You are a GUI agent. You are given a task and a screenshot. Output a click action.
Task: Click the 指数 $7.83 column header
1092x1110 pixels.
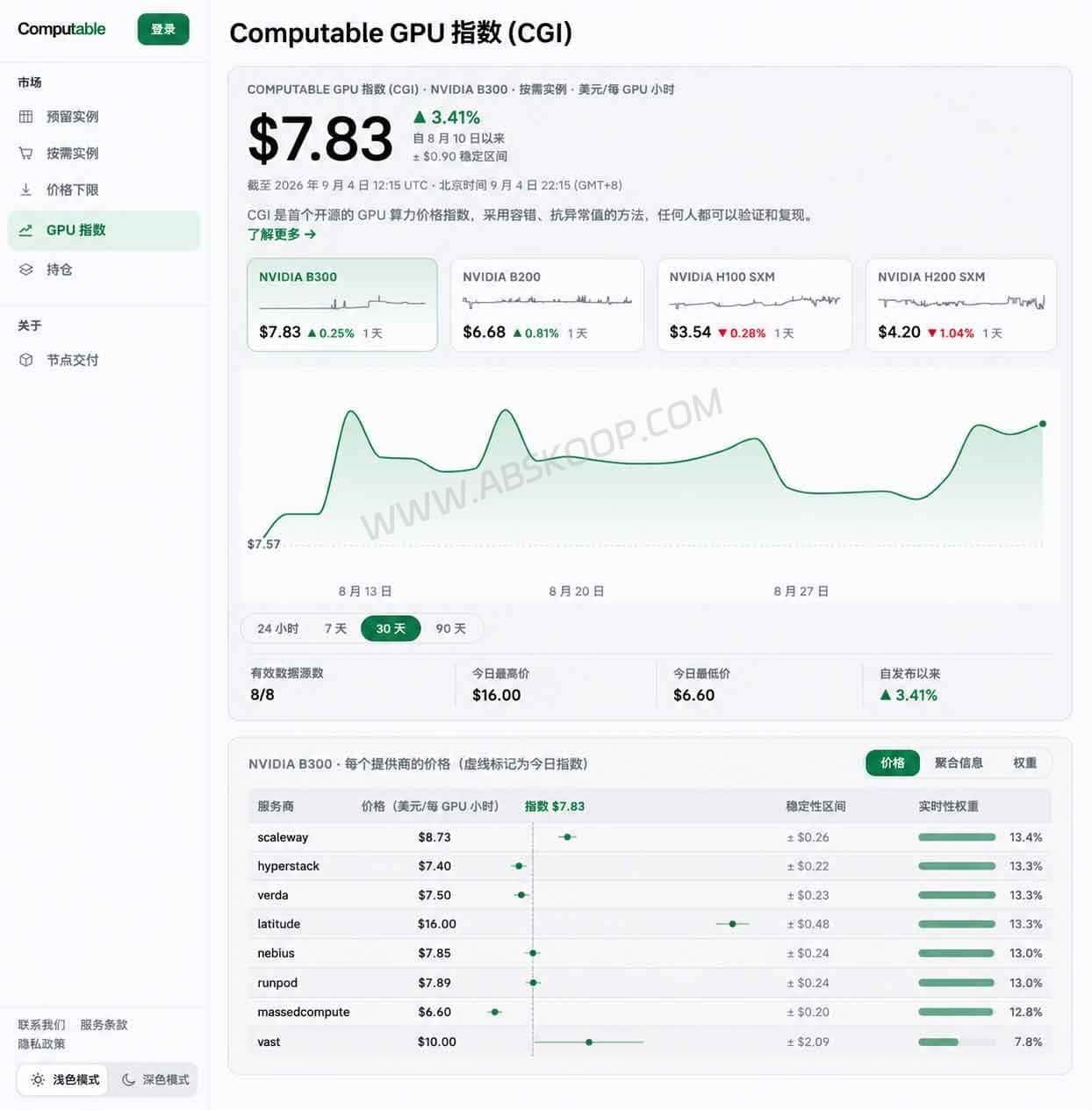click(x=555, y=806)
